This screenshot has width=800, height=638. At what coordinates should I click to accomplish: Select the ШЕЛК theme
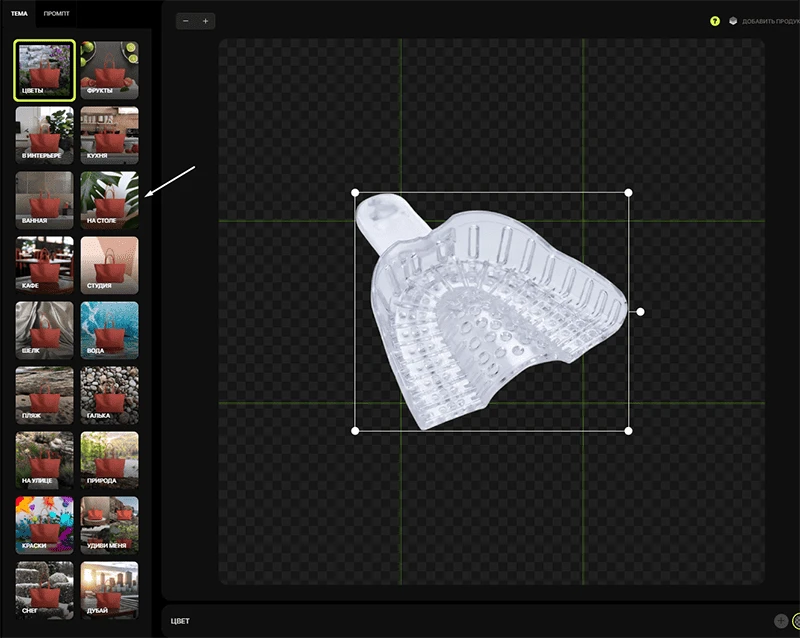44,330
